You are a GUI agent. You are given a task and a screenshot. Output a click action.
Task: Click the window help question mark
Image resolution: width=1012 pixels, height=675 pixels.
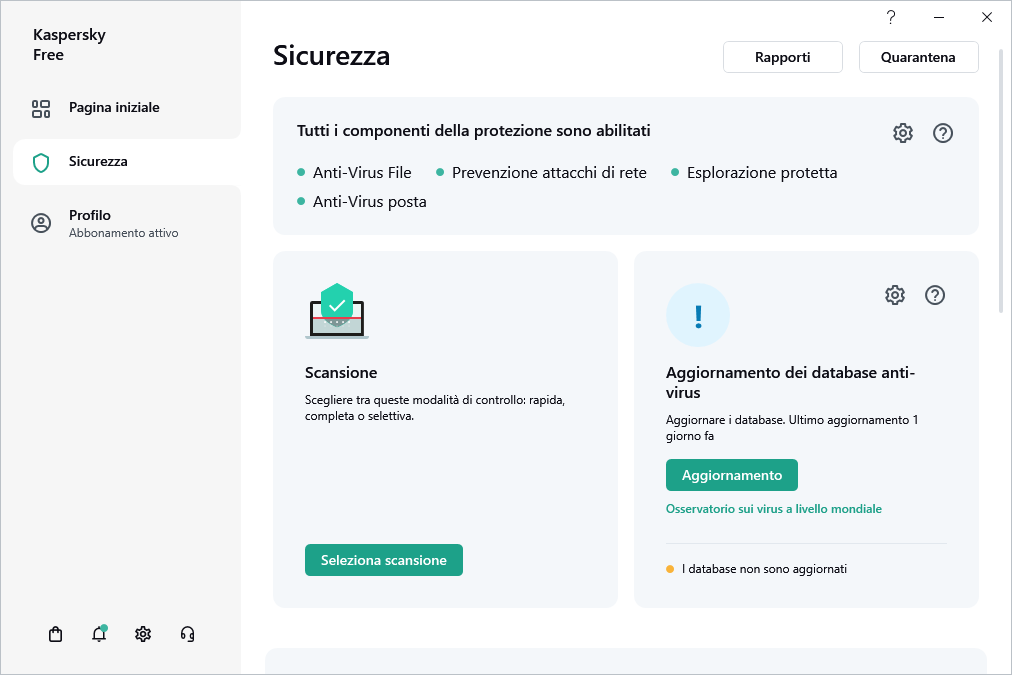tap(891, 17)
